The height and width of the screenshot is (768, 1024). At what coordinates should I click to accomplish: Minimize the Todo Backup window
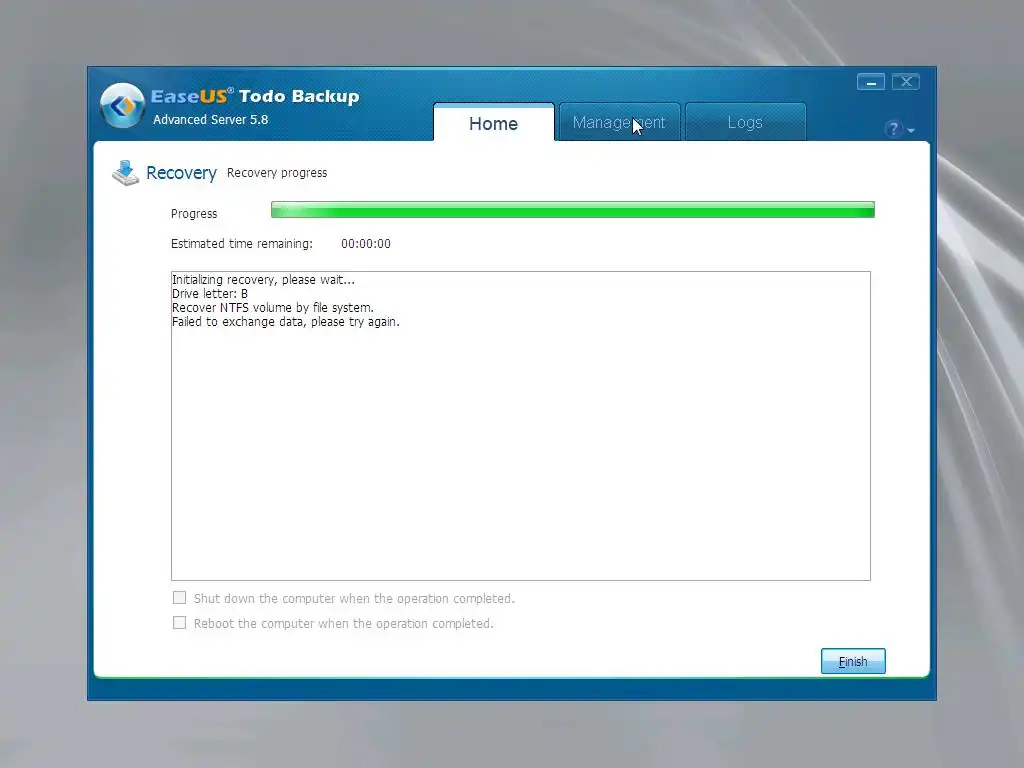[871, 82]
